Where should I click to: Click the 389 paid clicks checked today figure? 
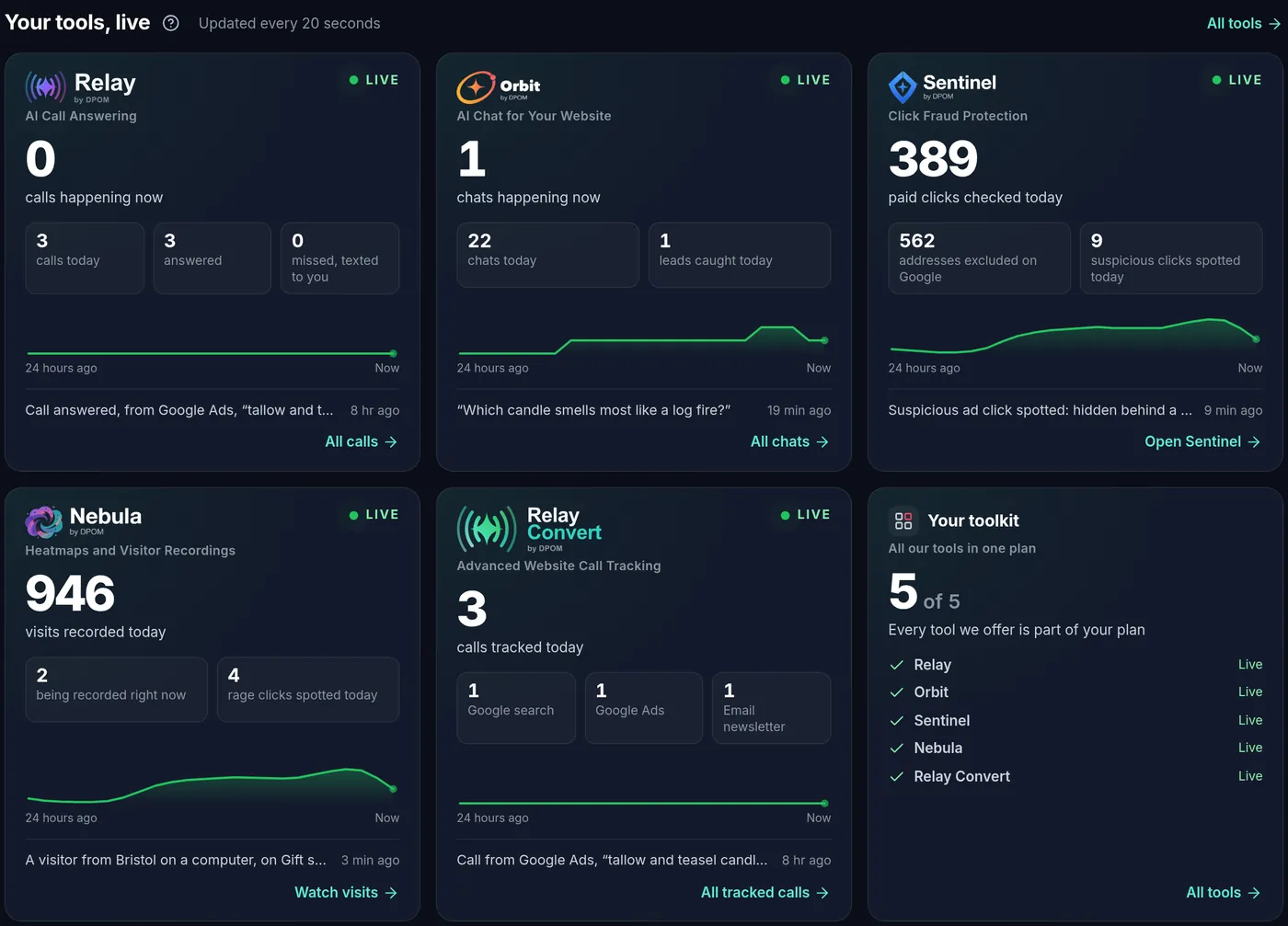933,158
